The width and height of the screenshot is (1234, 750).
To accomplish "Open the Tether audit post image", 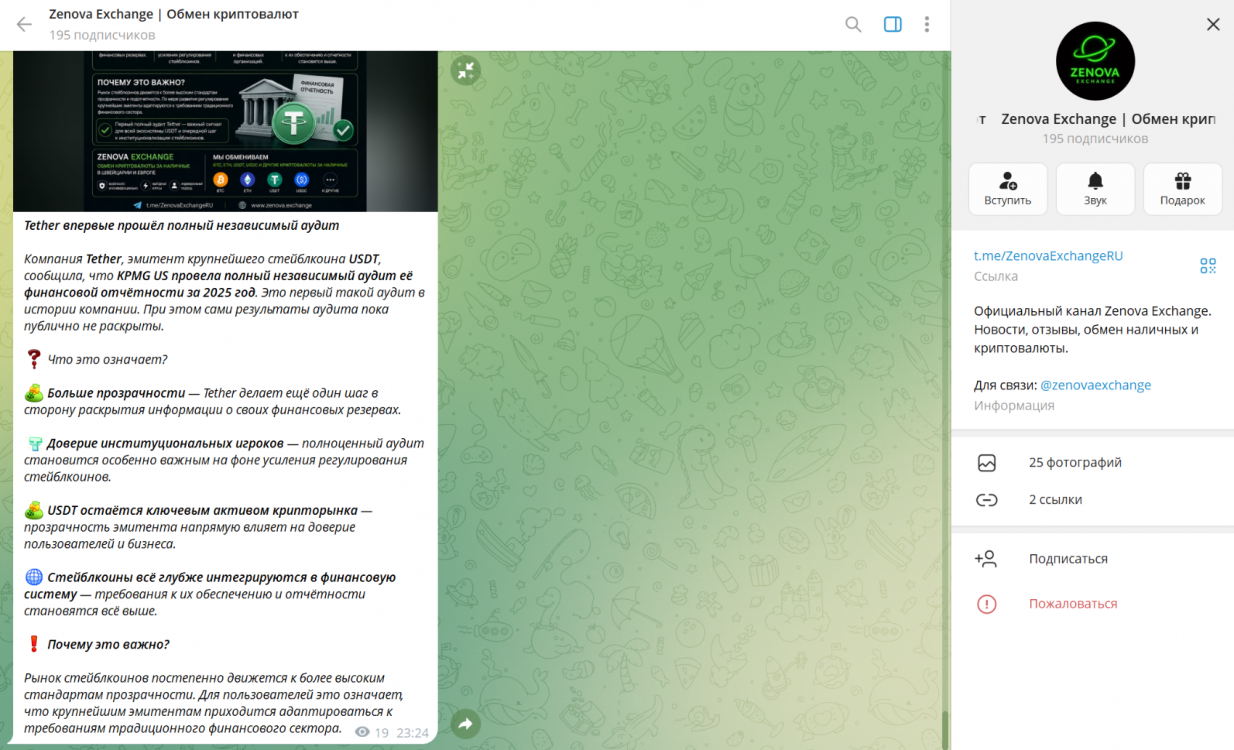I will pyautogui.click(x=225, y=131).
